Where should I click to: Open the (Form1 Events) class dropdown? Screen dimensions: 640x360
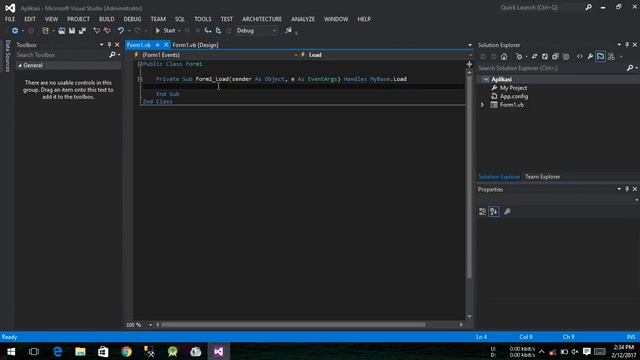(216, 55)
